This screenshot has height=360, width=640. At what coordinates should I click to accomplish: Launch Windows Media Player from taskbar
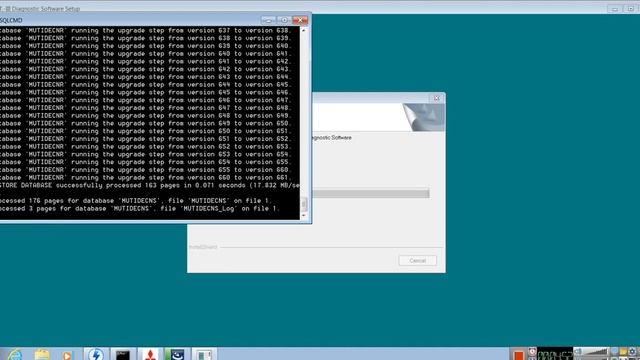(x=67, y=355)
